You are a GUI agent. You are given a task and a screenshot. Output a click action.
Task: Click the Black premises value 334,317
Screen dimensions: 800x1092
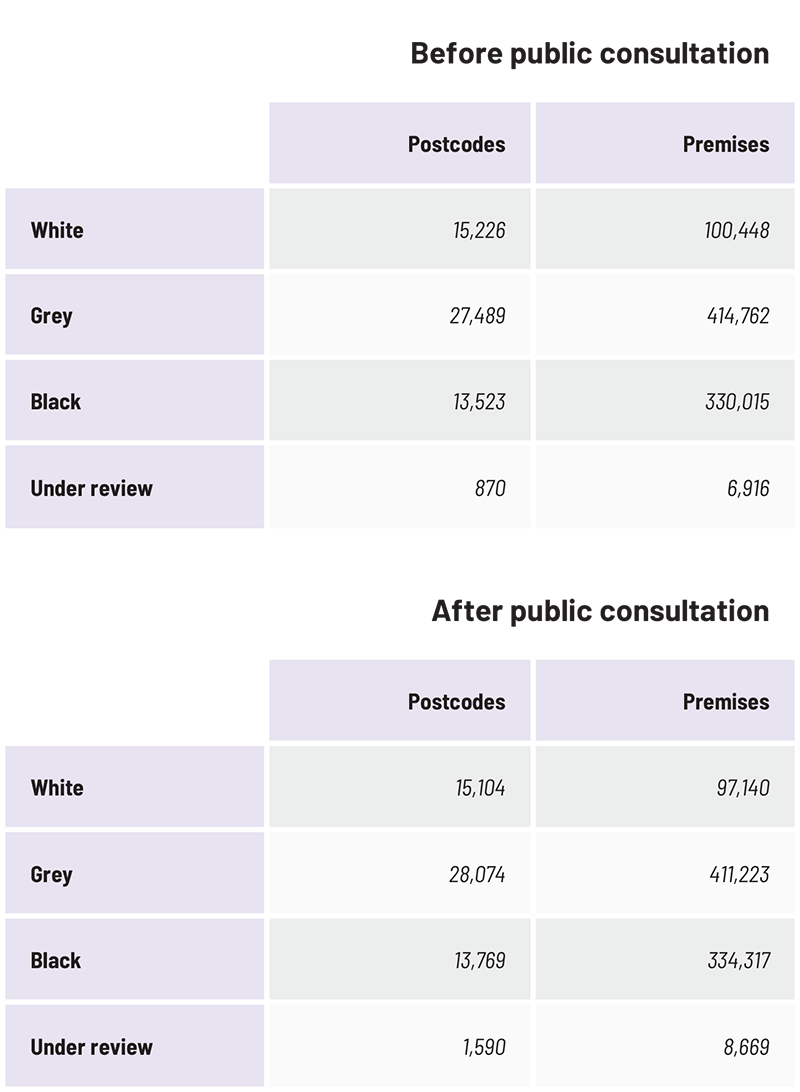point(737,961)
